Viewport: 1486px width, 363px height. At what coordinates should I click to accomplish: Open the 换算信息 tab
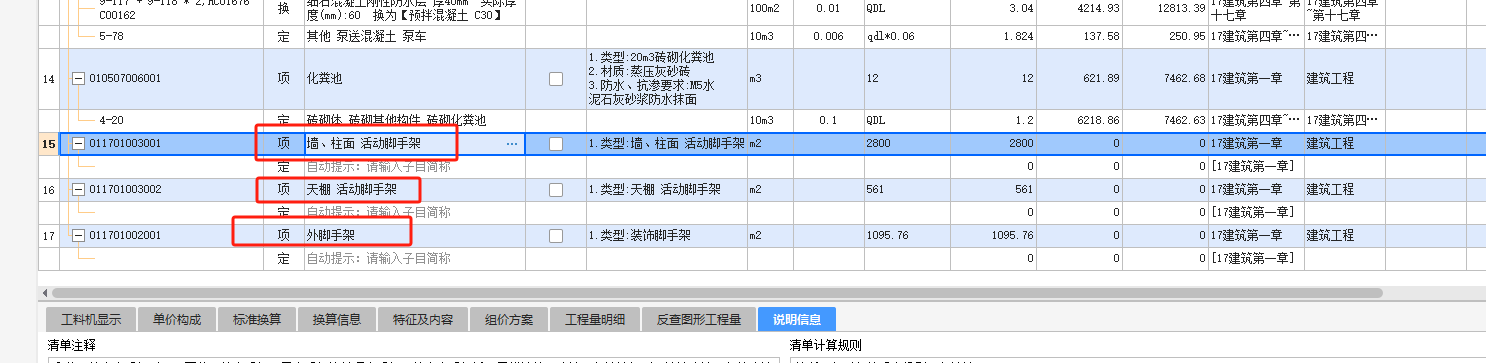click(x=337, y=320)
